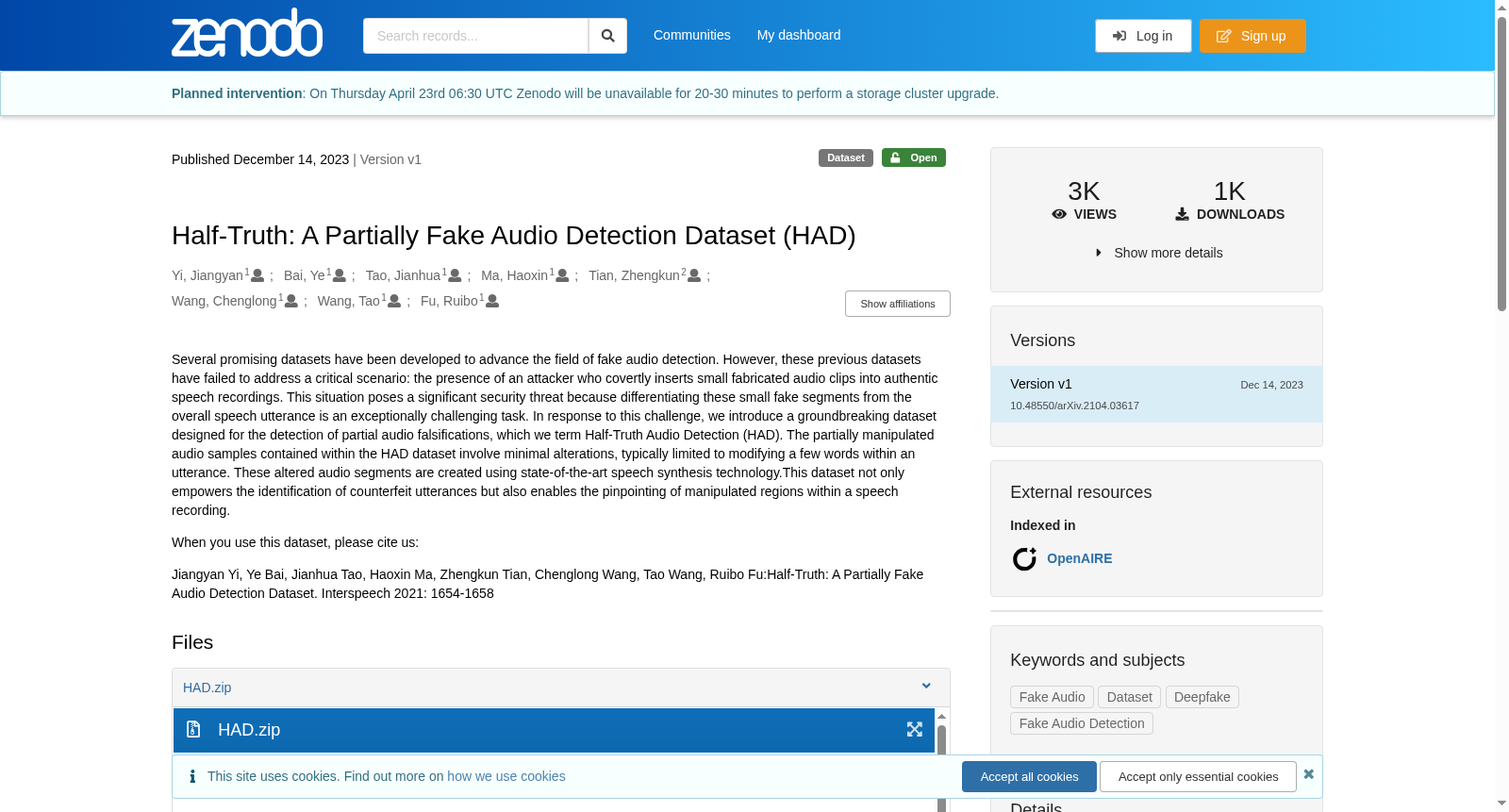Viewport: 1509px width, 812px height.
Task: Open Tao, Jianhua's profile icon
Action: click(x=455, y=275)
